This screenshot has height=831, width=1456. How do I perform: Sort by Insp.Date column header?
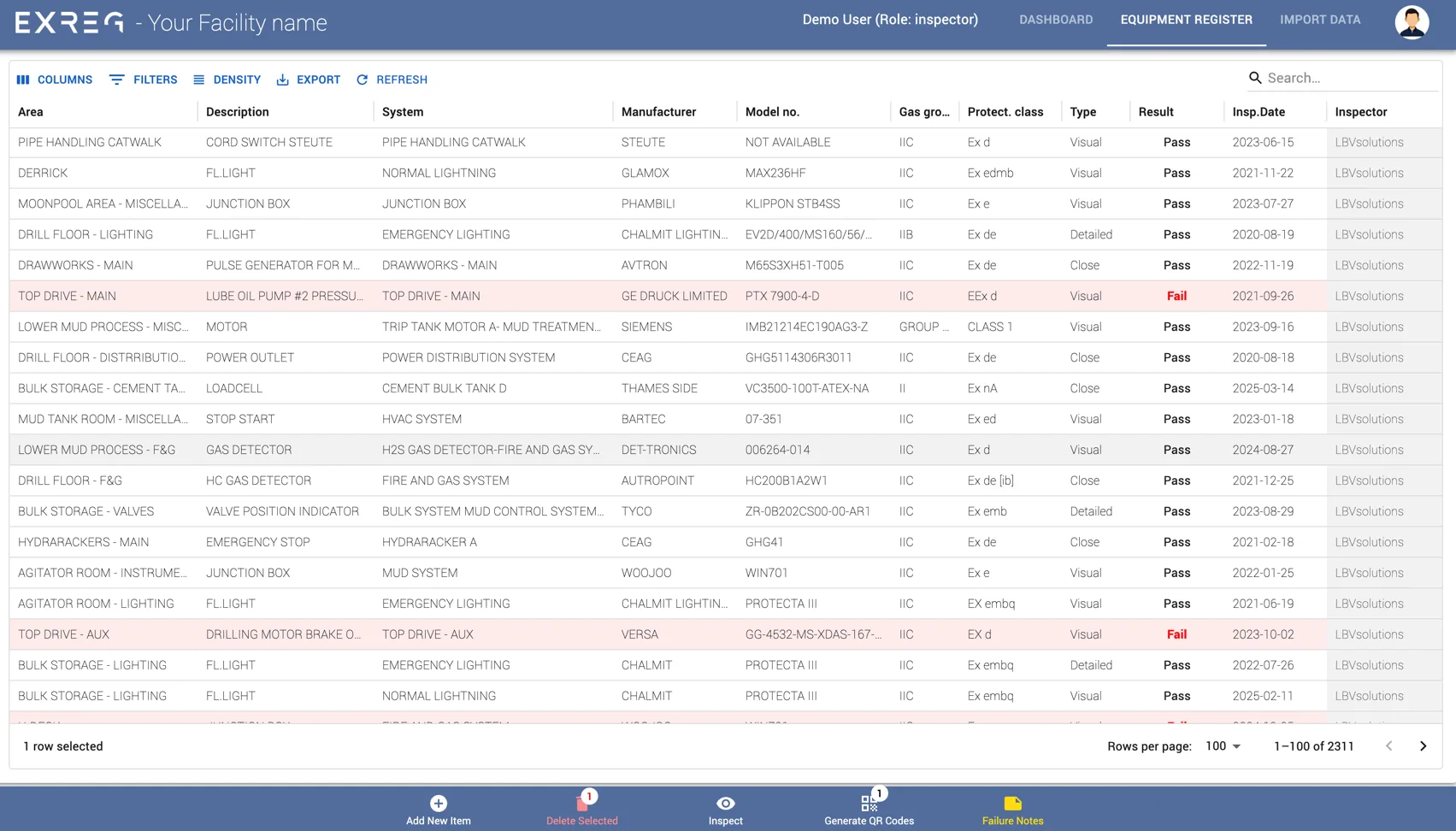[x=1259, y=112]
